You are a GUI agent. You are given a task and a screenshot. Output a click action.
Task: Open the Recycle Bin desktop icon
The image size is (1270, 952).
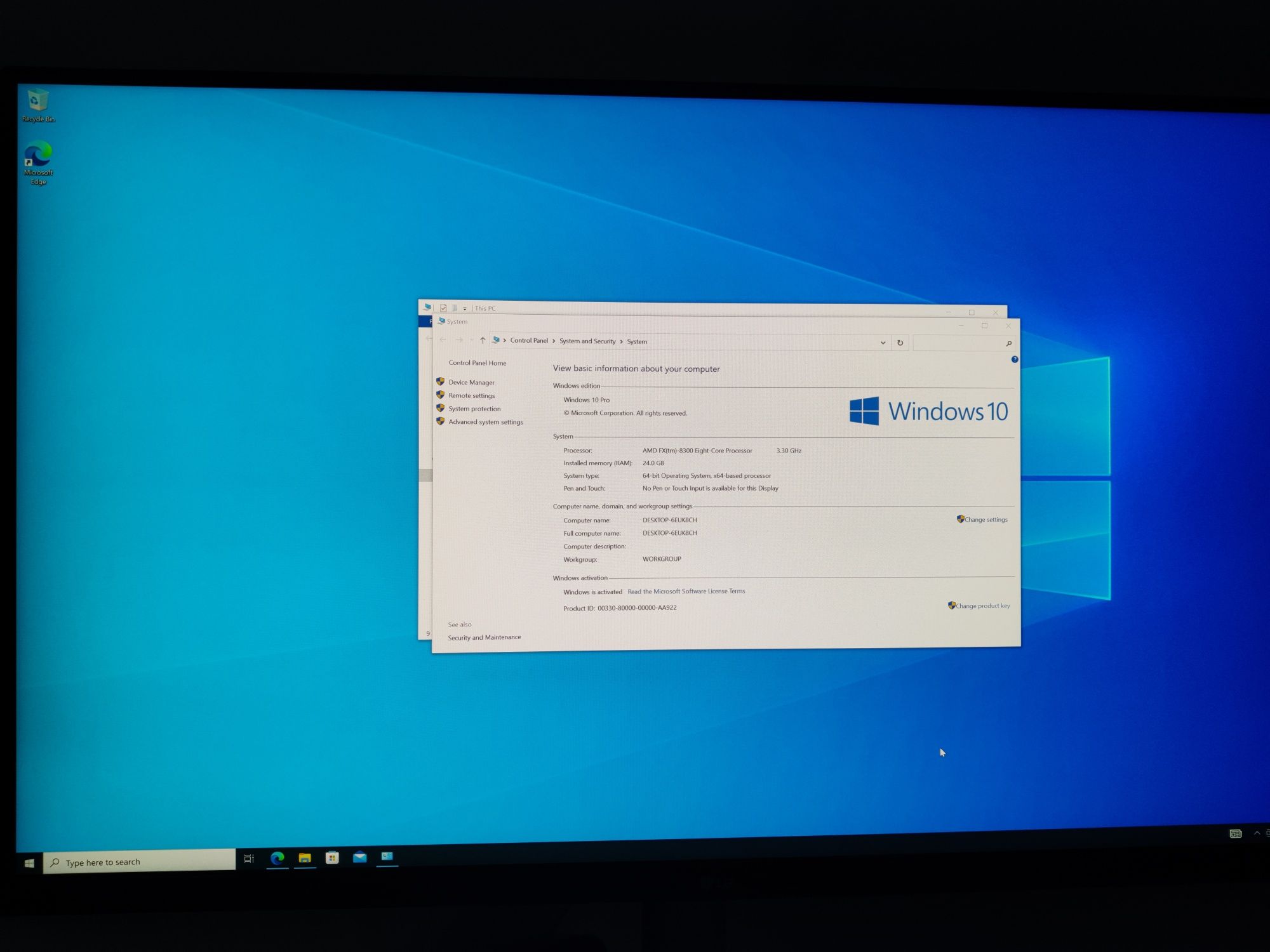coord(38,105)
